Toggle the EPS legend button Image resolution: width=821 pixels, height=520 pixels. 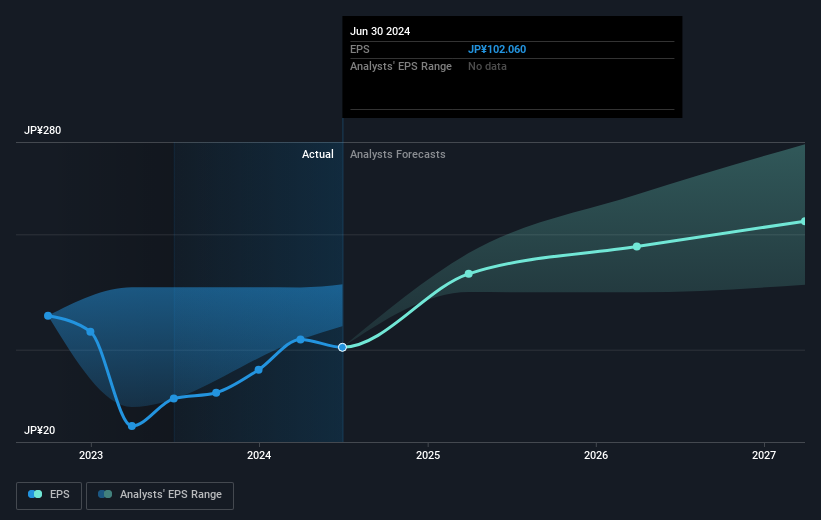(49, 495)
